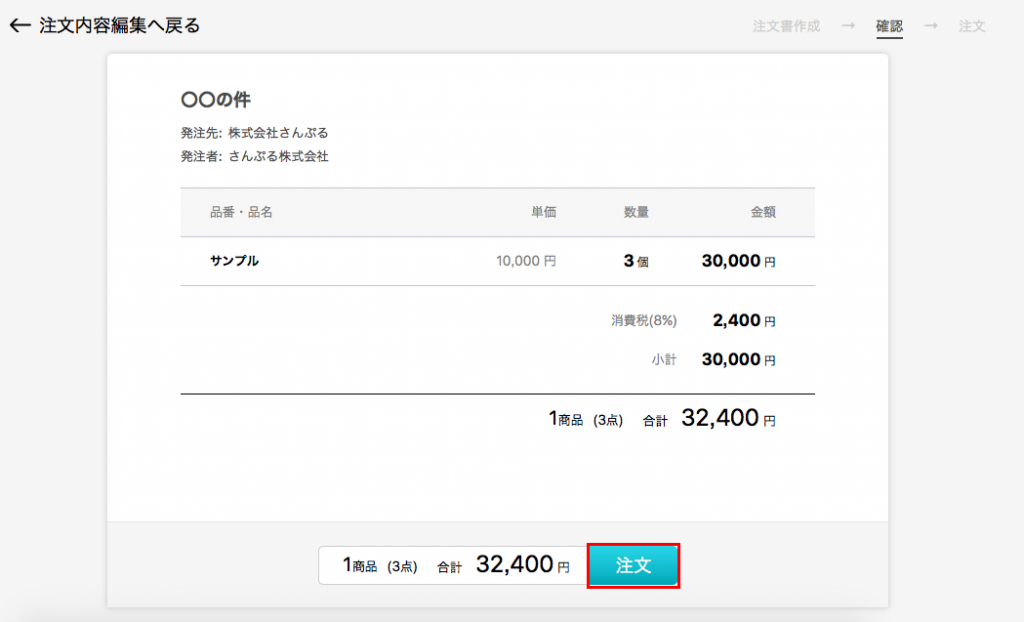Click the 単価 column header
1024x622 pixels.
coord(543,212)
